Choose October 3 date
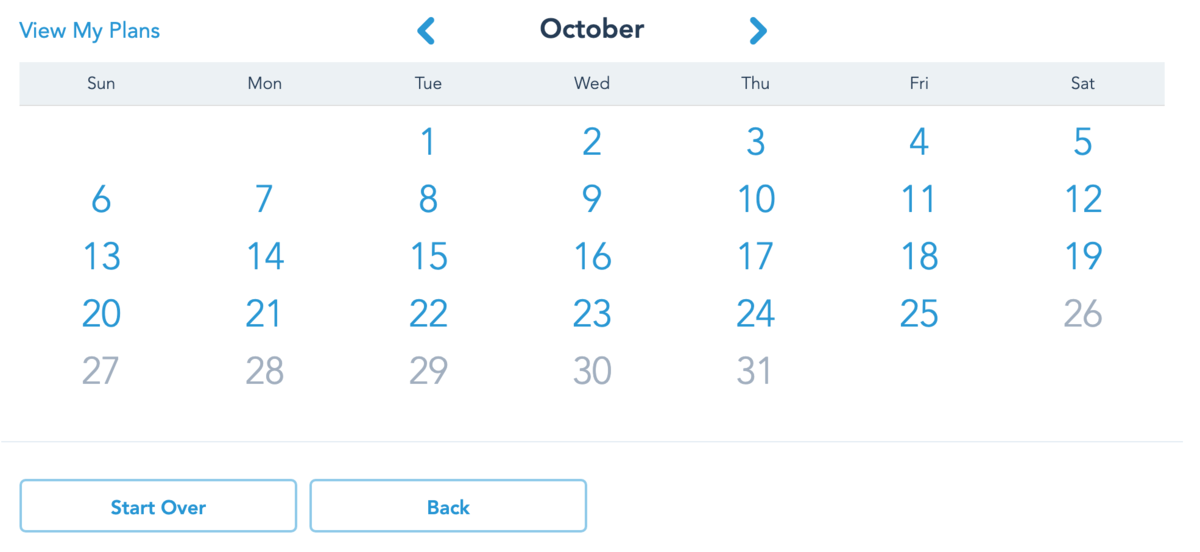The image size is (1200, 552). point(756,142)
